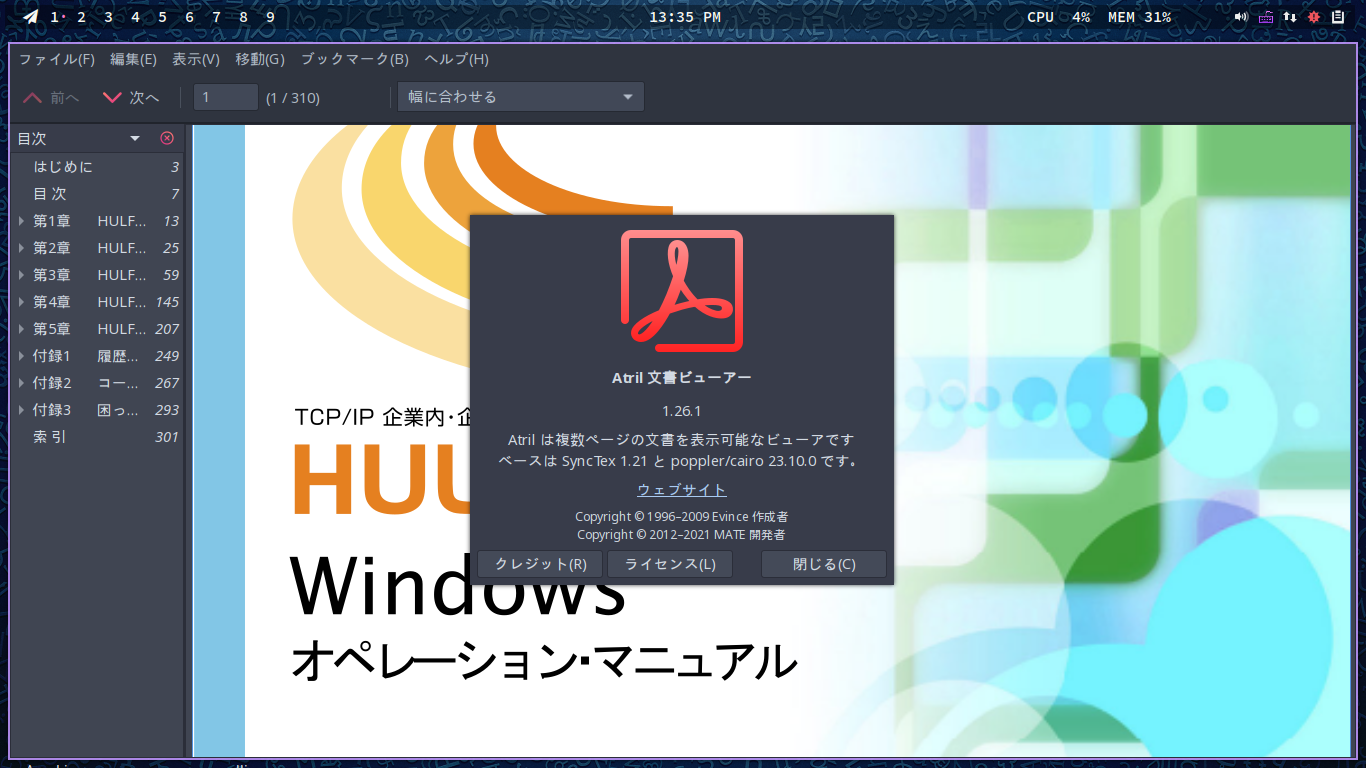Image resolution: width=1366 pixels, height=768 pixels.
Task: Open the 幅に合わせる zoom dropdown
Action: [521, 97]
